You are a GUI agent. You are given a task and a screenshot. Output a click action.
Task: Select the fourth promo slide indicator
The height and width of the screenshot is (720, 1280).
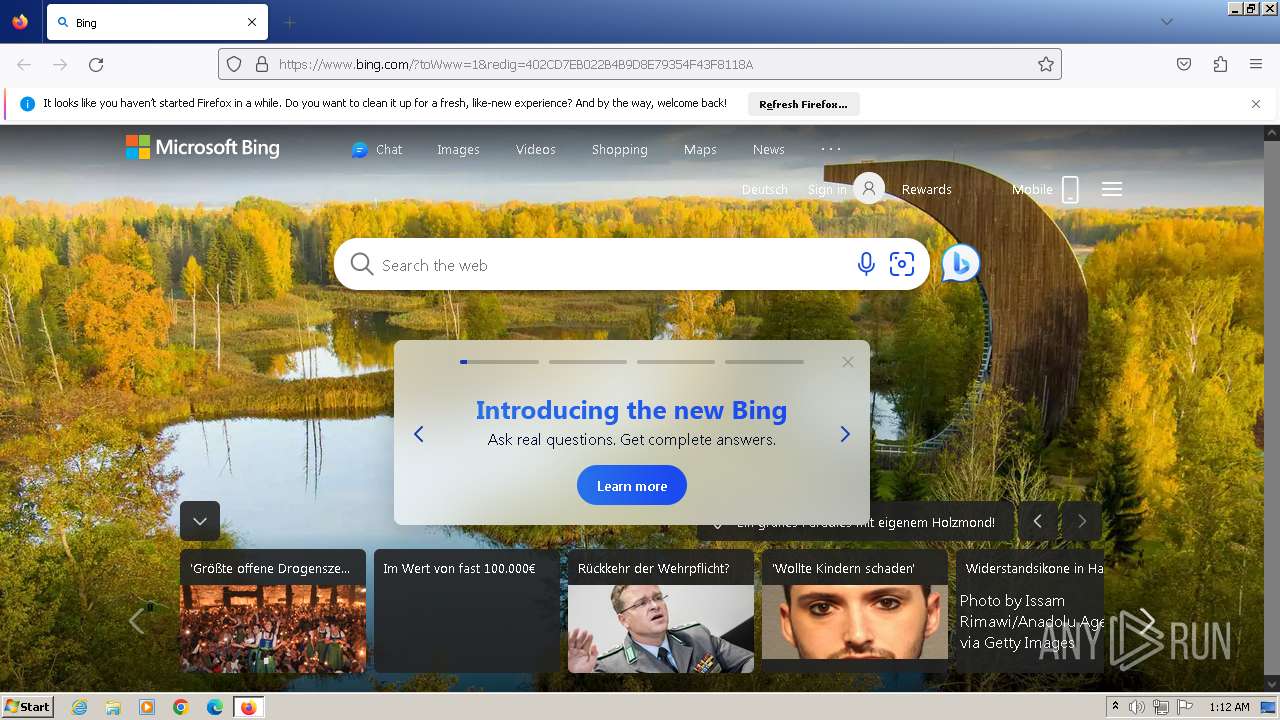point(764,362)
